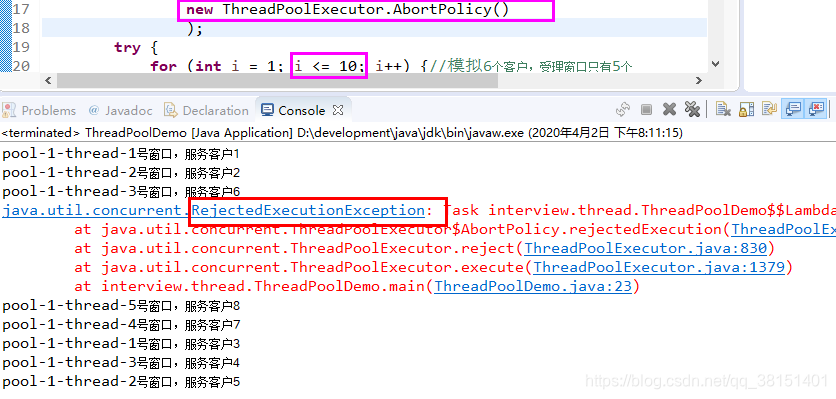Click console line 'pool-1-thread-3号窗口，服务客户6'

tap(121, 191)
